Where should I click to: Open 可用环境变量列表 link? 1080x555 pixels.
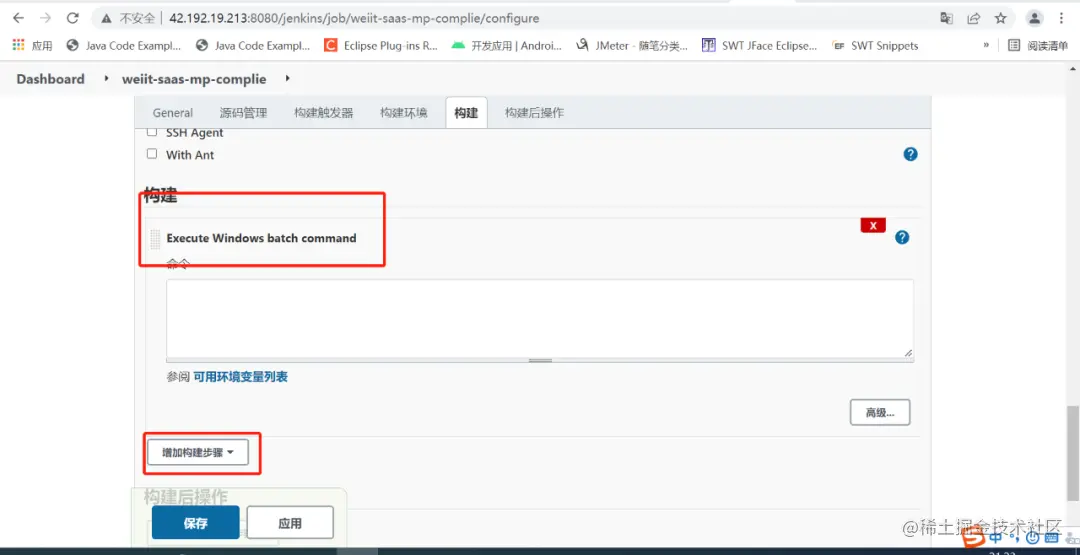point(240,377)
